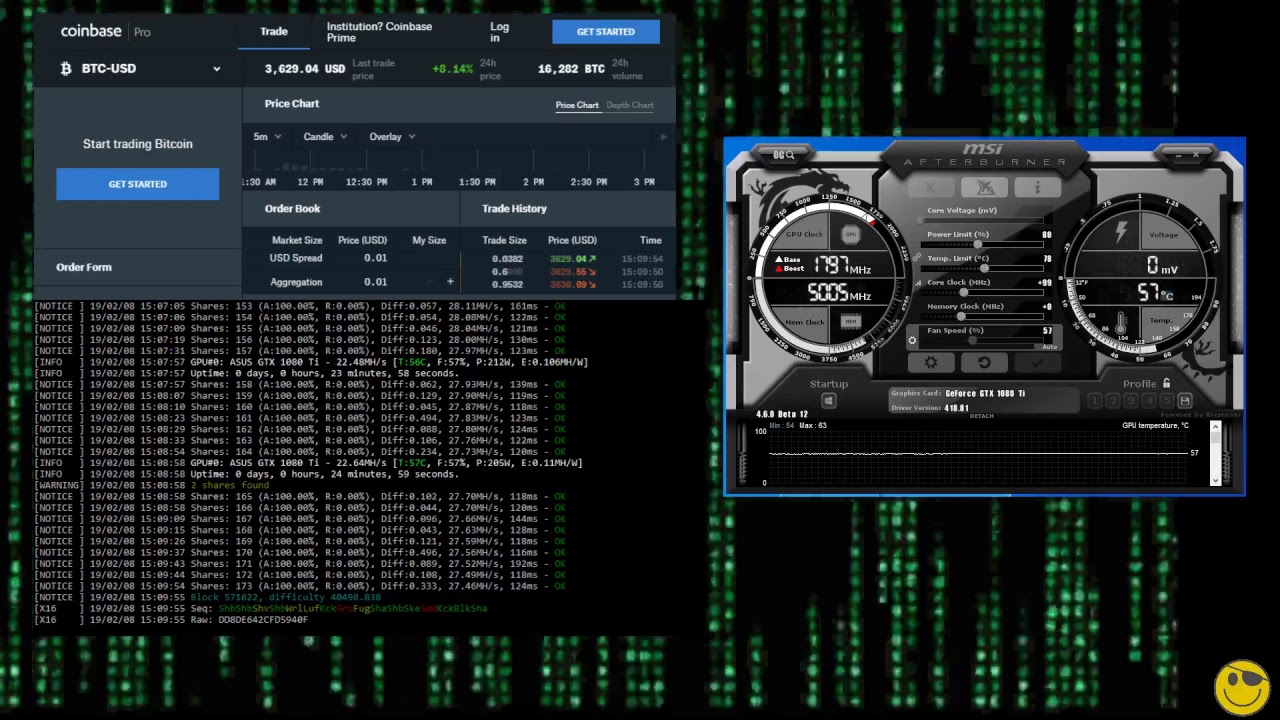This screenshot has height=720, width=1280.
Task: Click fan speed user-define gear icon
Action: point(912,341)
